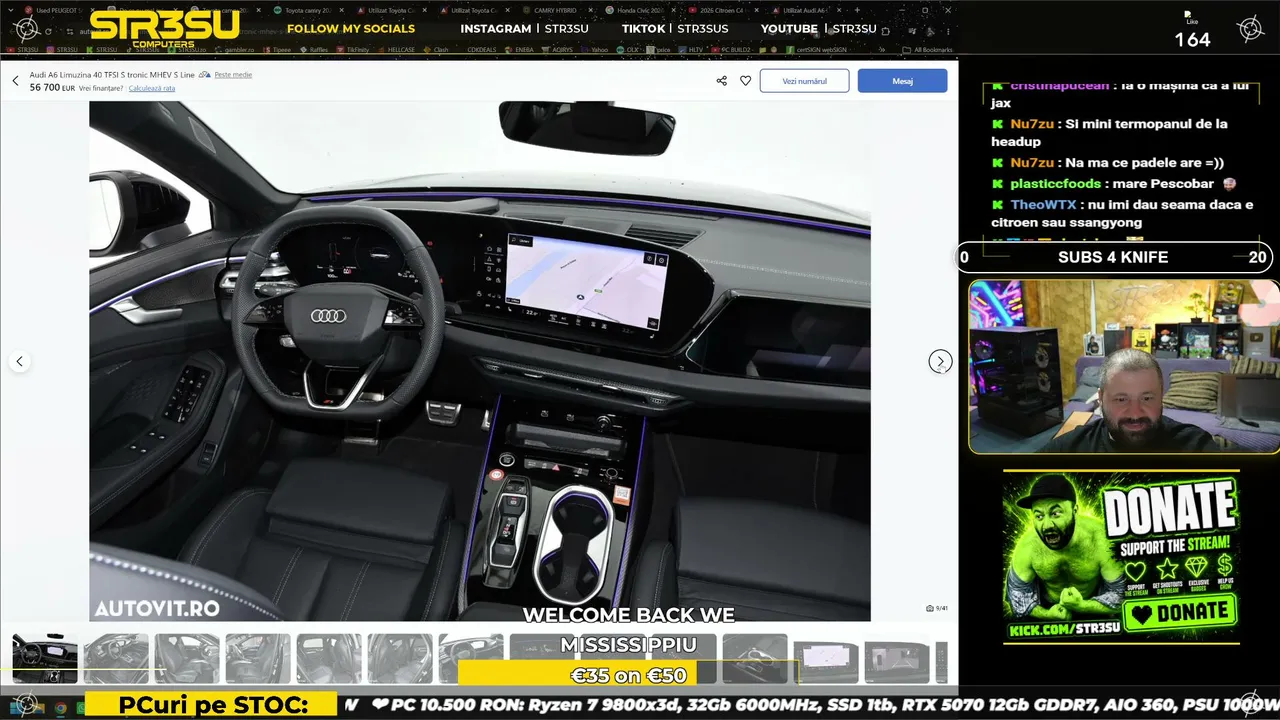
Task: Open the third photo thumbnail in the strip
Action: (x=187, y=659)
